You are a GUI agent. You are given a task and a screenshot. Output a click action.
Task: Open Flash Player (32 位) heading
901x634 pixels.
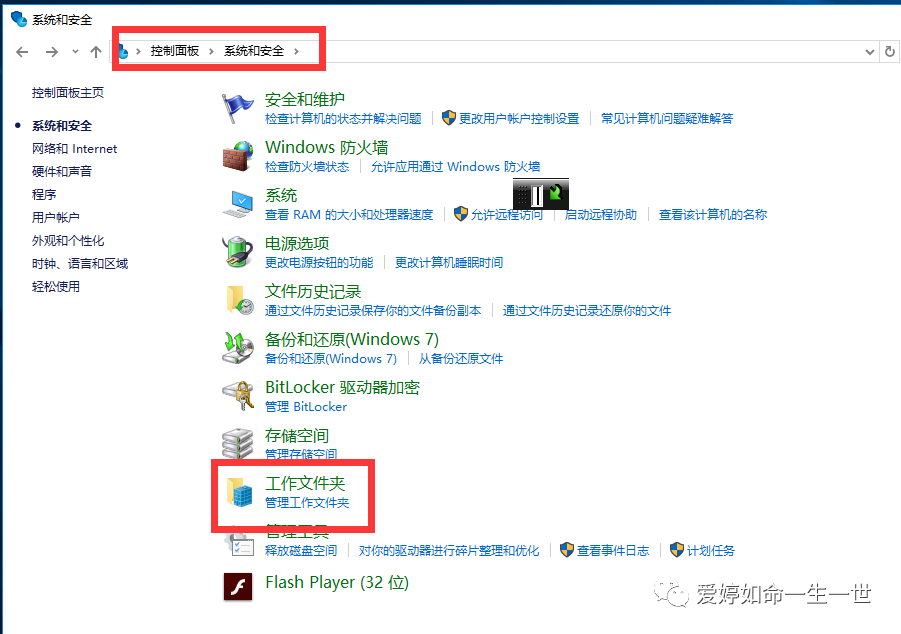pyautogui.click(x=337, y=582)
